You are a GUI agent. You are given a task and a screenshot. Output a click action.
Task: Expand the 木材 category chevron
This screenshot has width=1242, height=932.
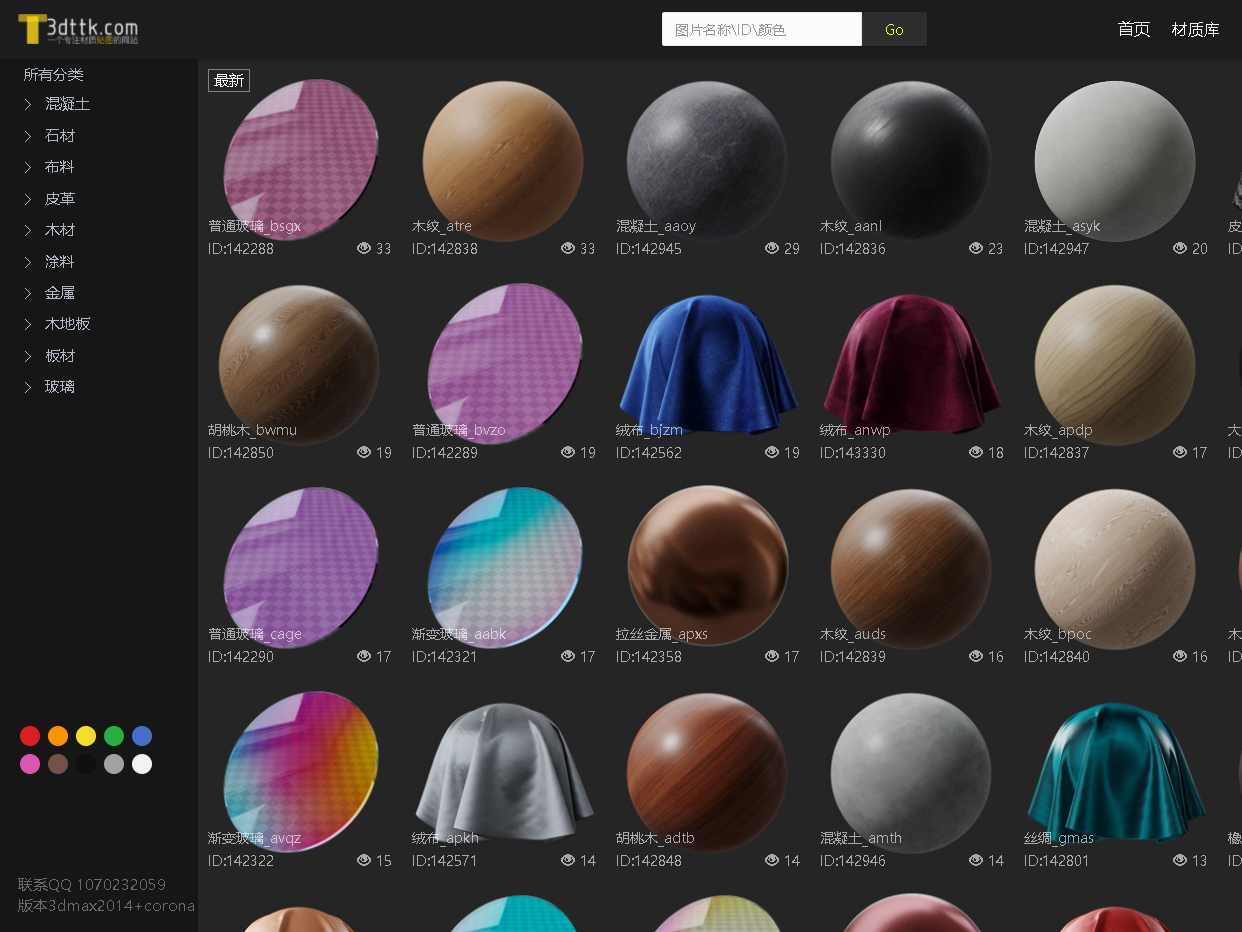click(x=28, y=230)
